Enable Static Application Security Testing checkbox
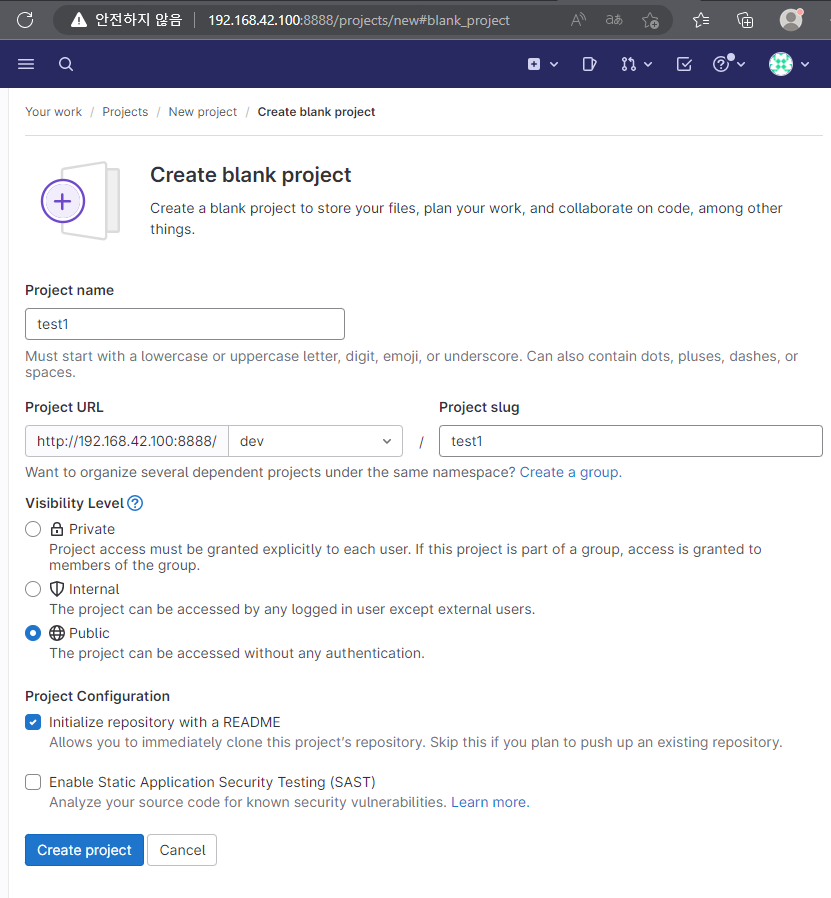Viewport: 831px width, 898px height. pos(33,782)
